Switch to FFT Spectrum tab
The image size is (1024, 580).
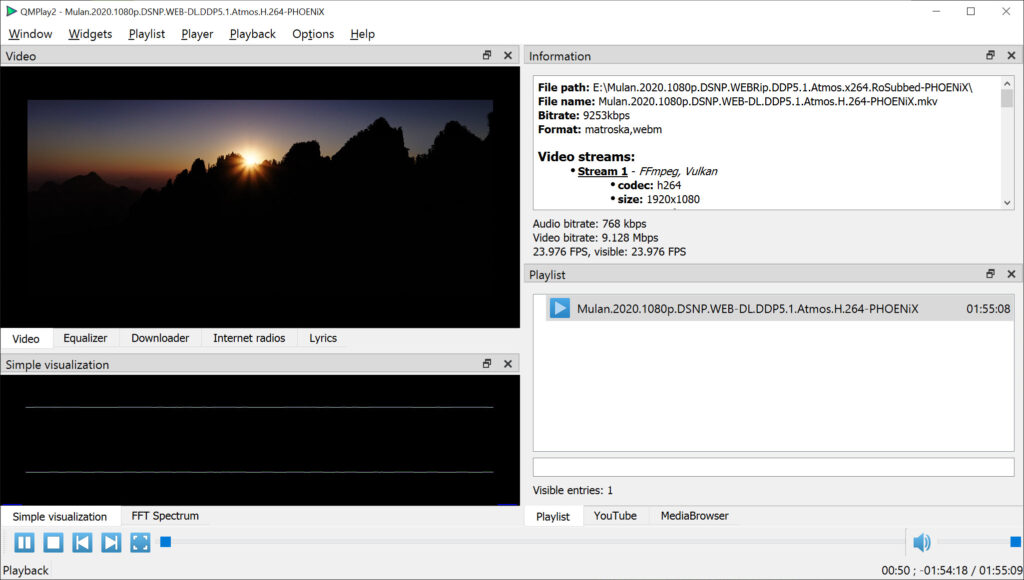[165, 516]
